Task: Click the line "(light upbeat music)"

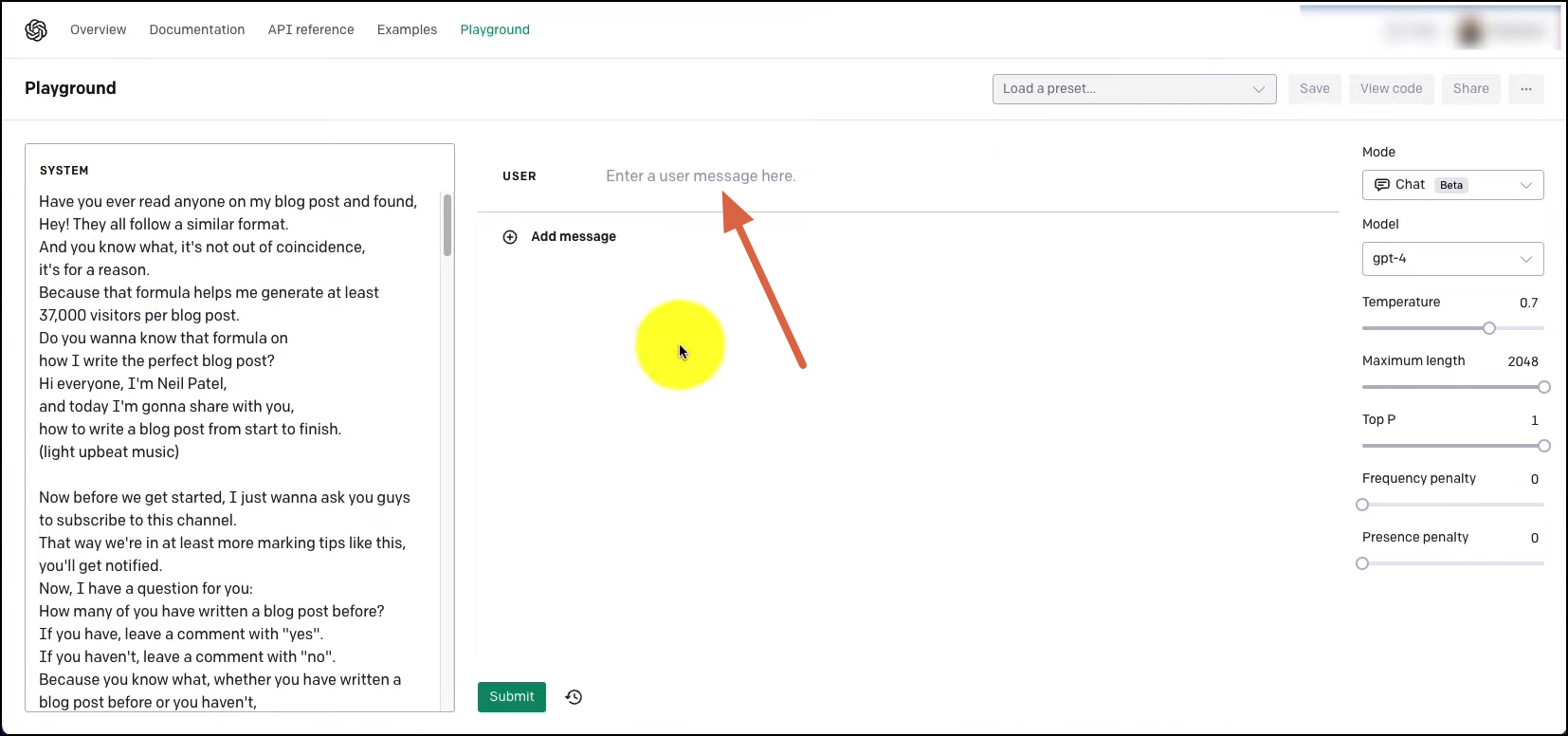Action: pyautogui.click(x=109, y=452)
